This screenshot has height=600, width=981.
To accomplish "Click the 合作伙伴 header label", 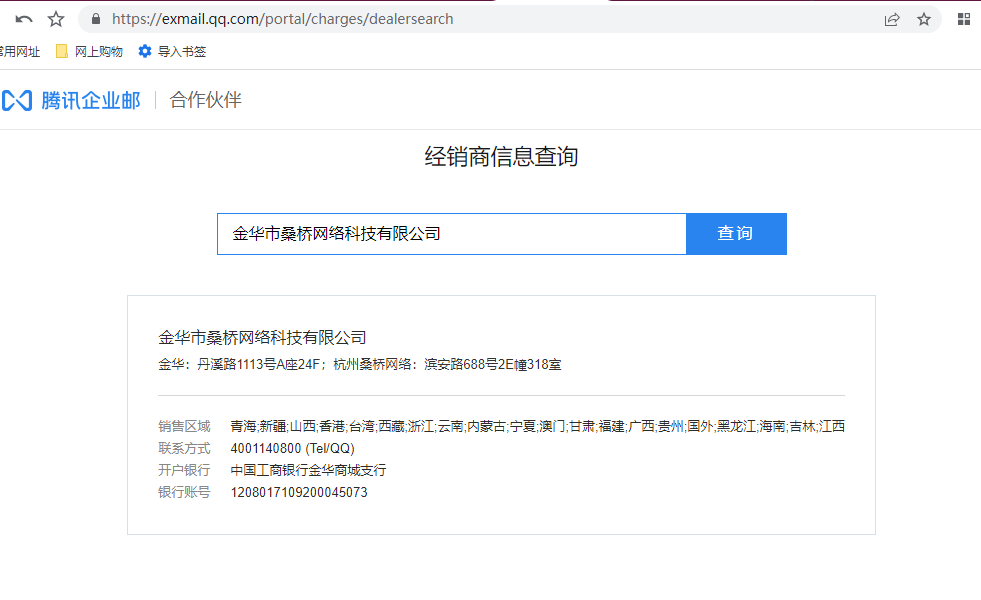I will [206, 100].
